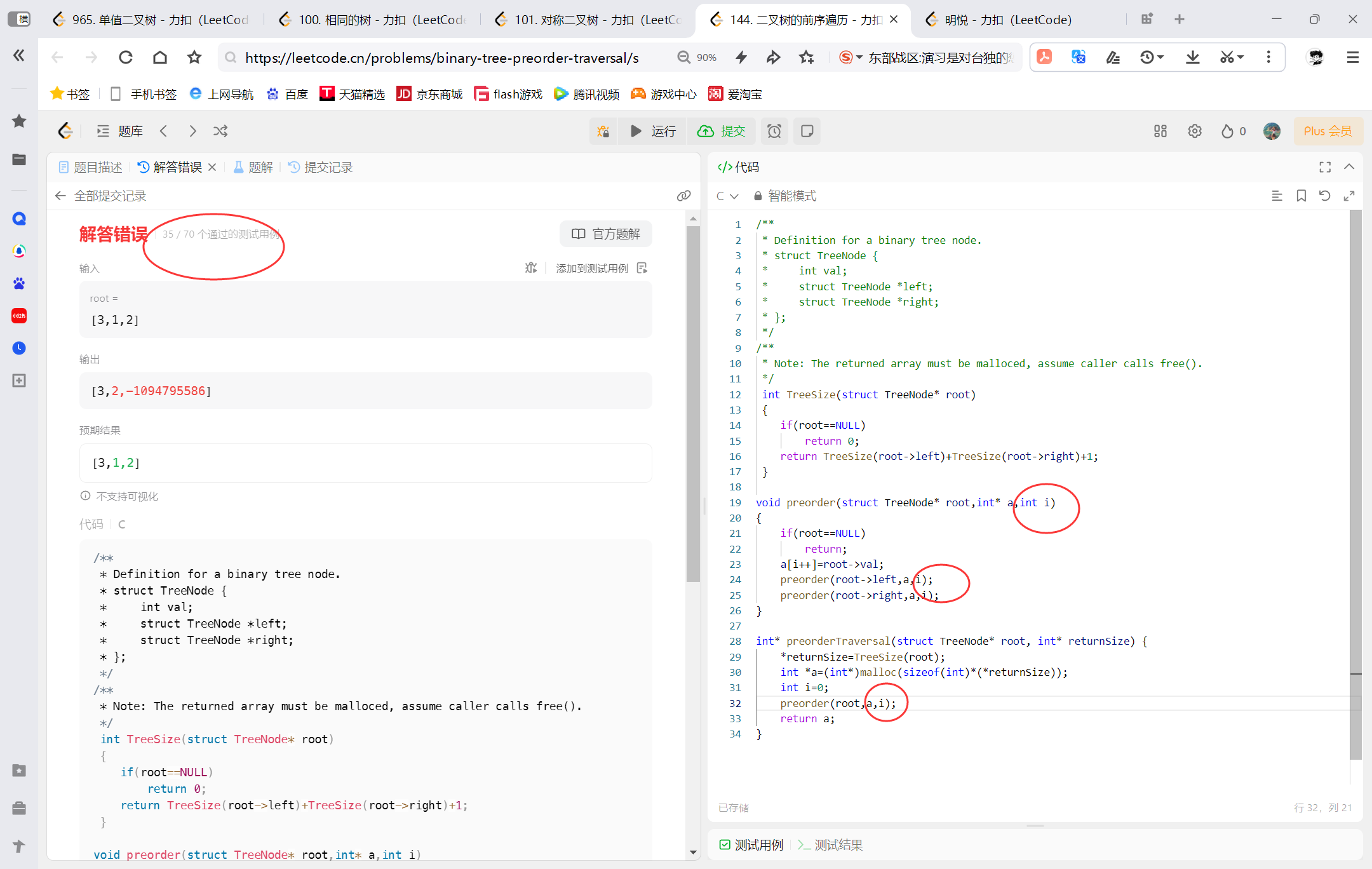Screen dimensions: 1372x869
Task: Click the debug bug icon beside 运行
Action: (x=603, y=131)
